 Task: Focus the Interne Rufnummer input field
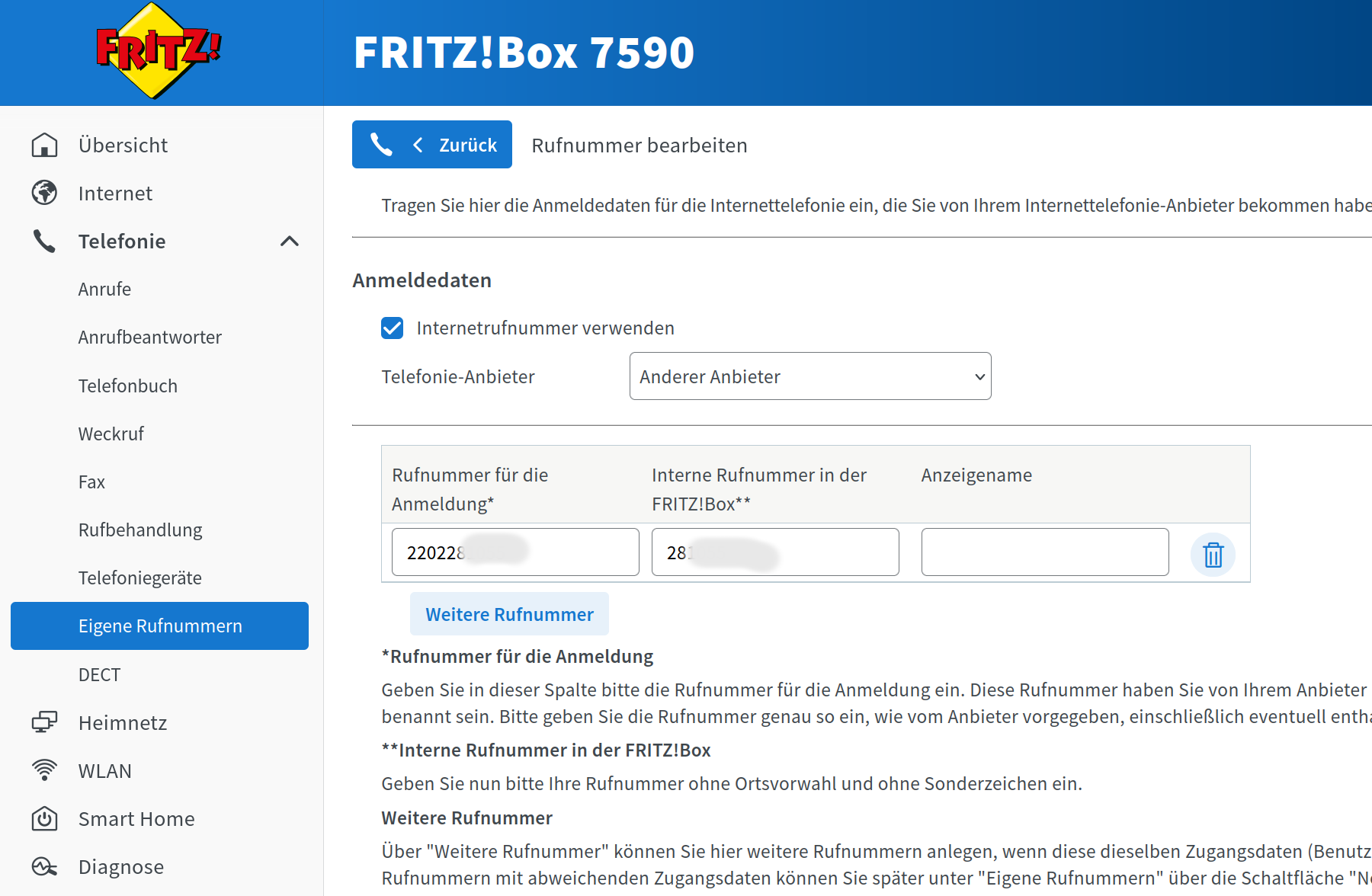(775, 552)
